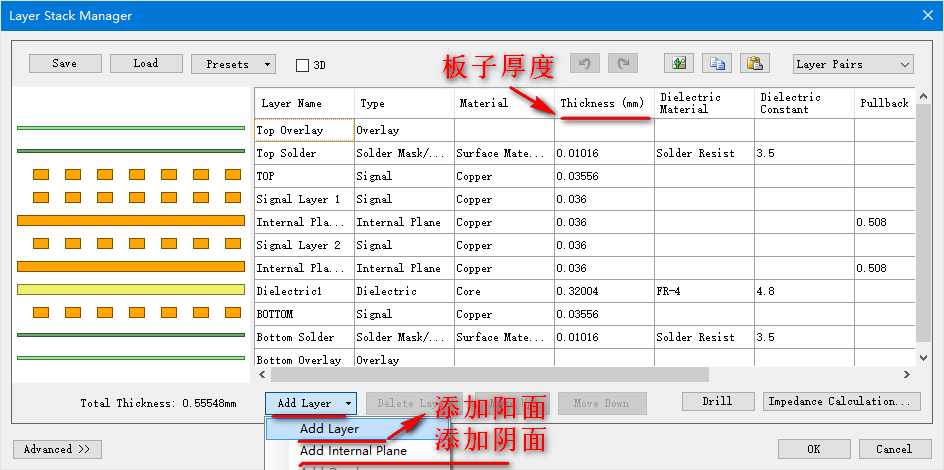Choose Add Layer from the popup menu
This screenshot has width=944, height=470.
[329, 429]
